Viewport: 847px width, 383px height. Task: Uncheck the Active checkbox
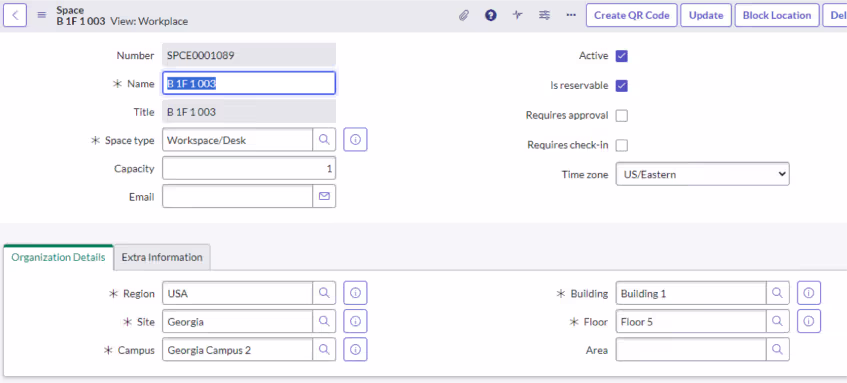coord(622,56)
